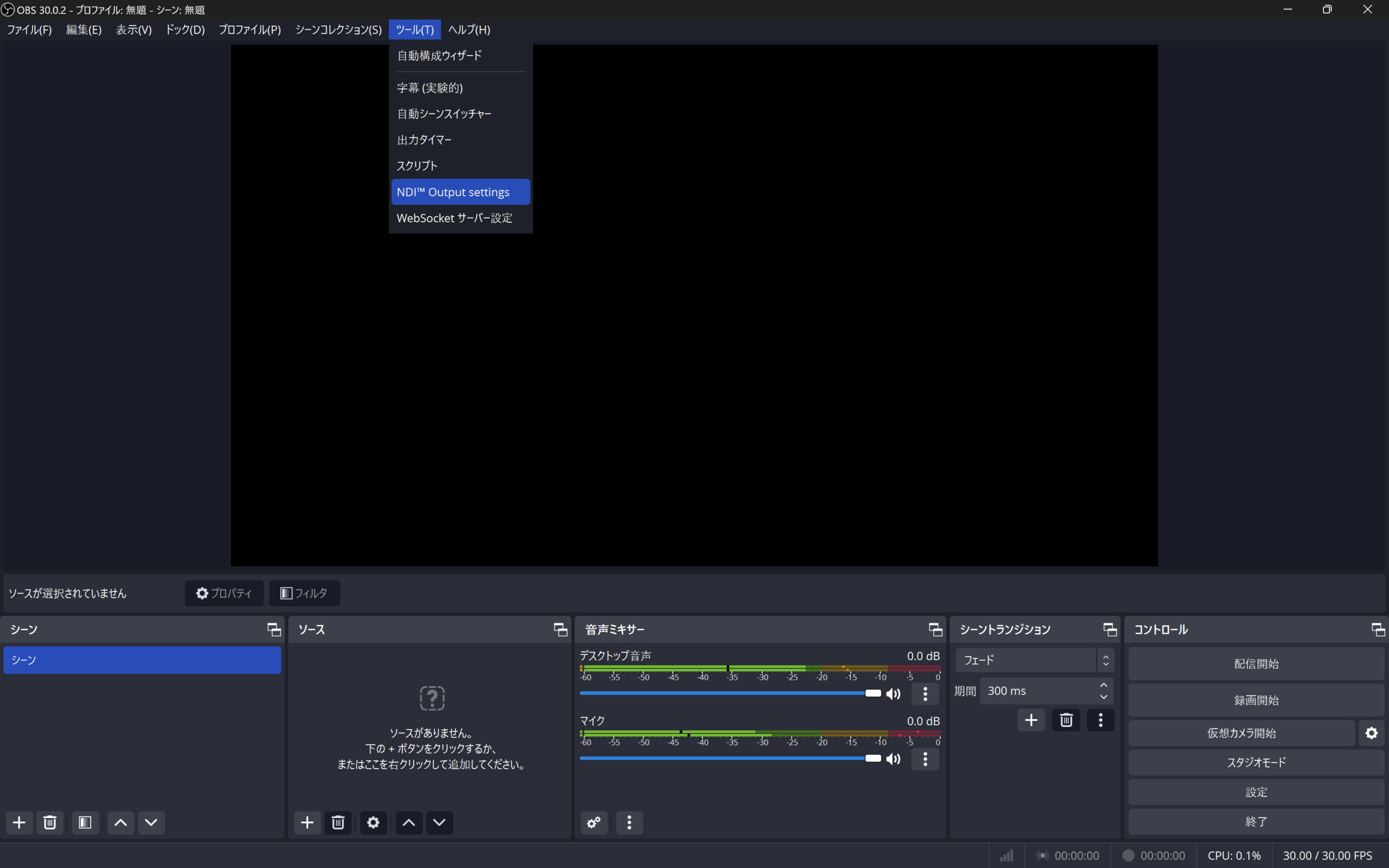Image resolution: width=1389 pixels, height=868 pixels.
Task: Click the デスクトップ音声 volume slider handle
Action: 872,693
